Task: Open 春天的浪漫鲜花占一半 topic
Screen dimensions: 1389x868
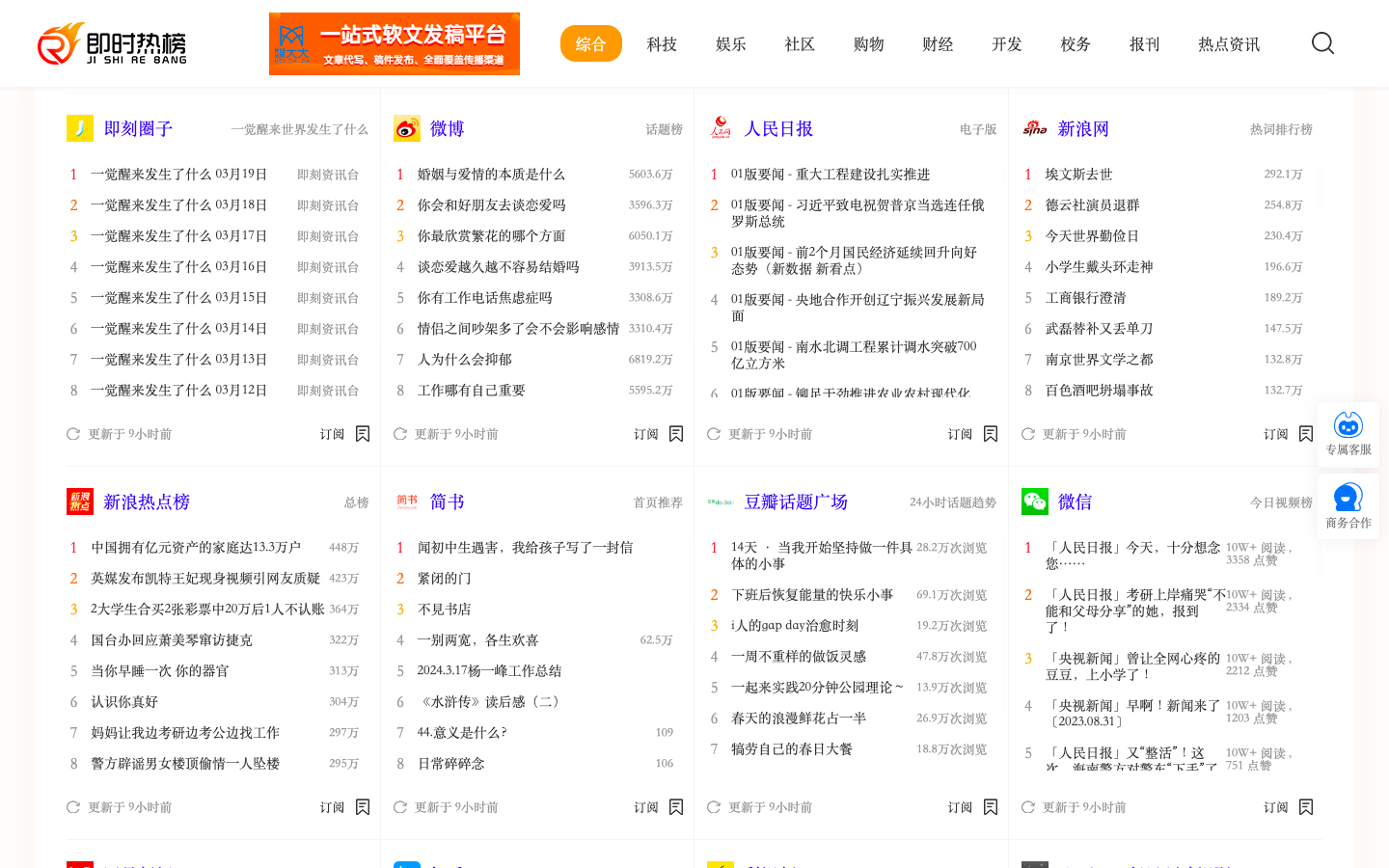Action: click(799, 719)
